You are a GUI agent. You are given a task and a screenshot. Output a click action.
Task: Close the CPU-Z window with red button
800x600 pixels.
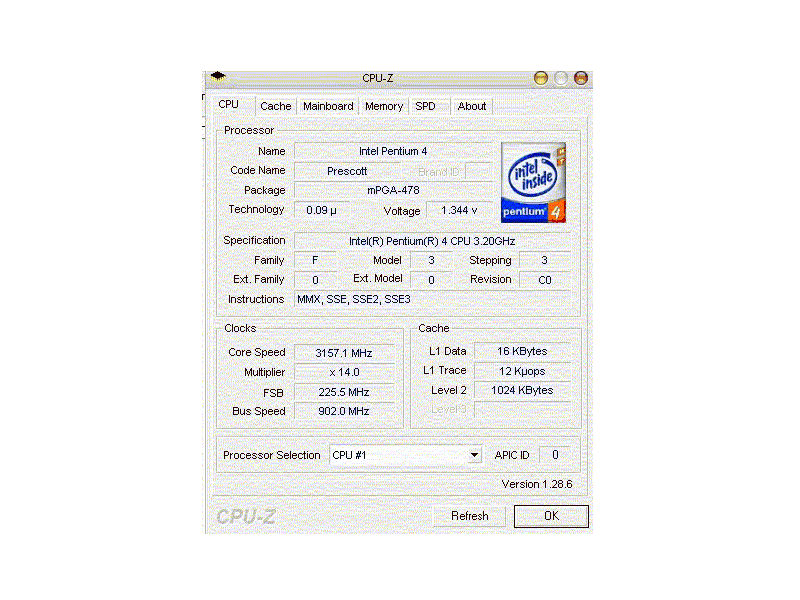point(581,78)
